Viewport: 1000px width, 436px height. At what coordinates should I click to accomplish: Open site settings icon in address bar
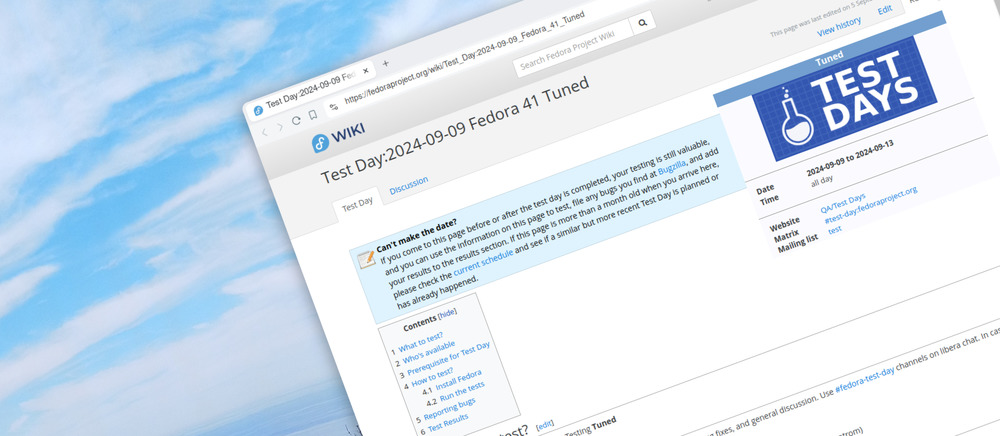333,107
